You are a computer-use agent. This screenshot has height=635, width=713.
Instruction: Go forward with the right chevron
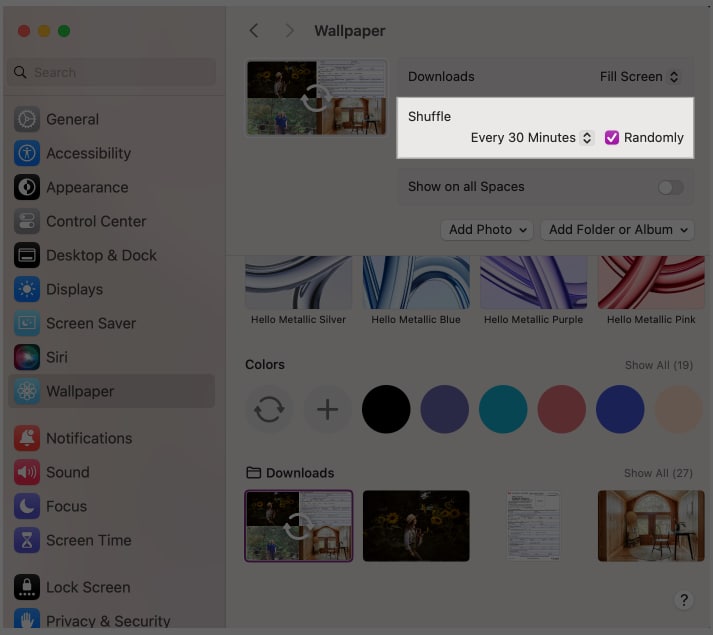point(289,31)
